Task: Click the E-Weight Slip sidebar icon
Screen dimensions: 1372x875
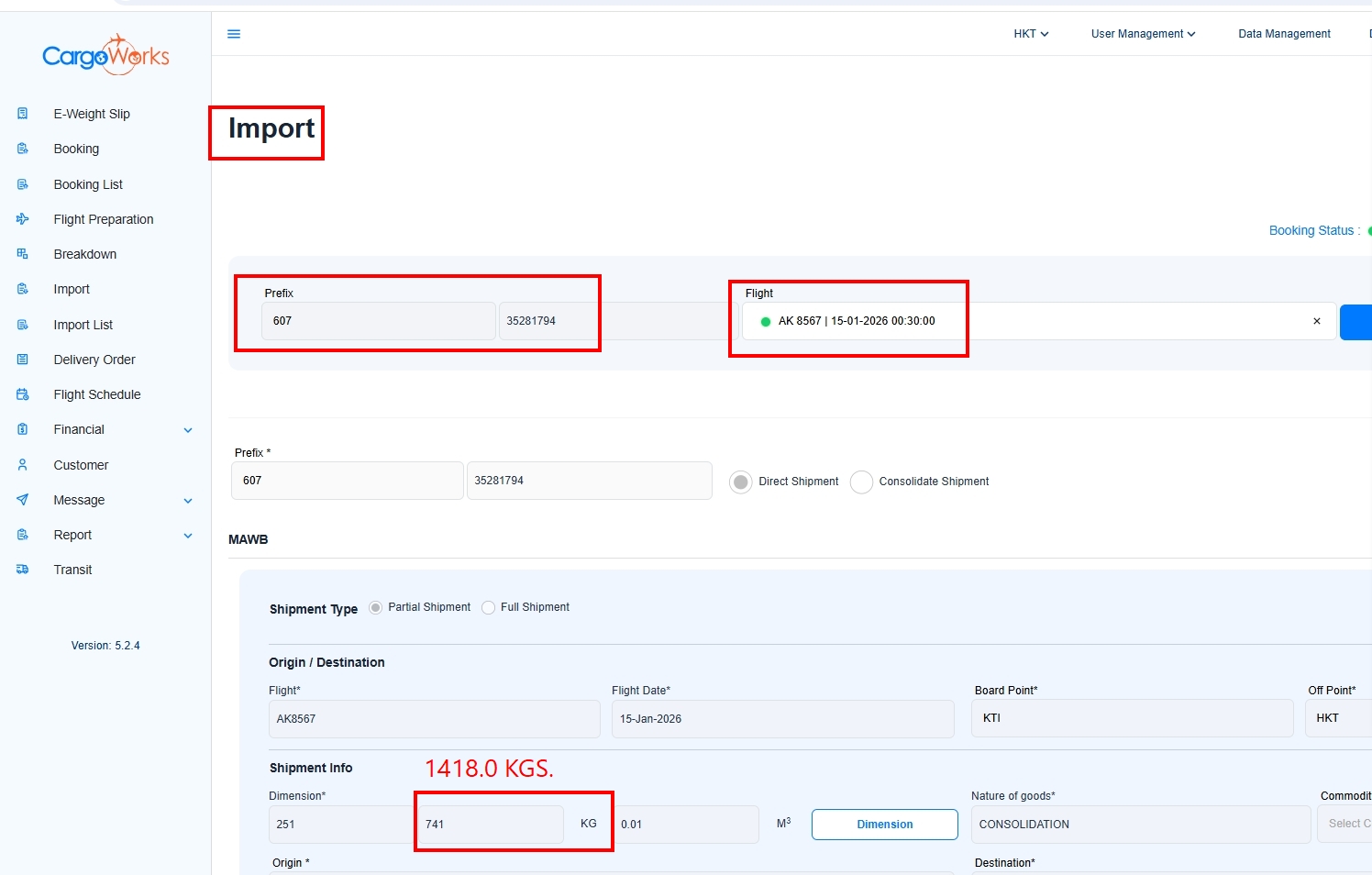Action: pyautogui.click(x=23, y=114)
